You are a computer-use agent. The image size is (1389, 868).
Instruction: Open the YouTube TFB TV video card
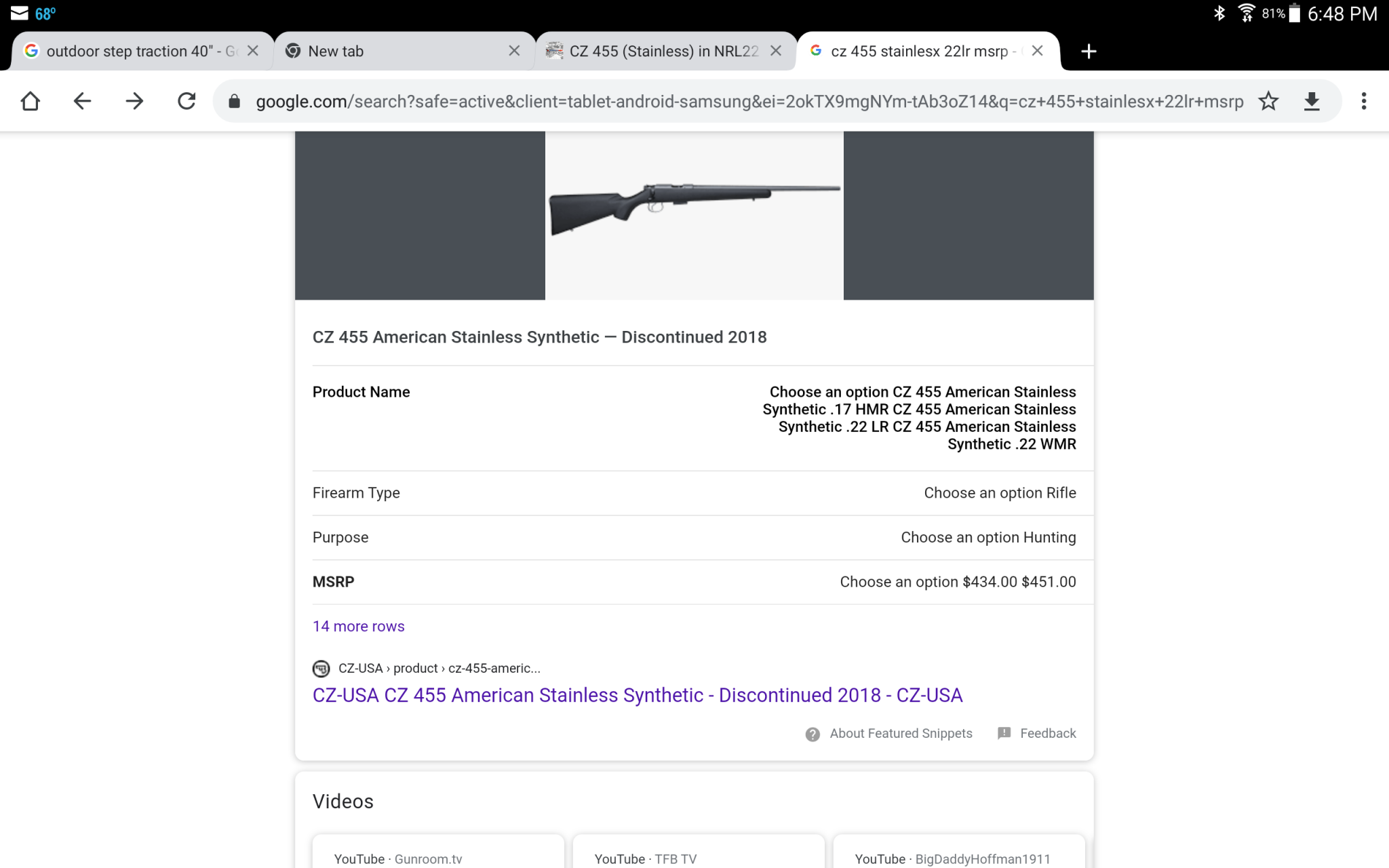point(699,852)
